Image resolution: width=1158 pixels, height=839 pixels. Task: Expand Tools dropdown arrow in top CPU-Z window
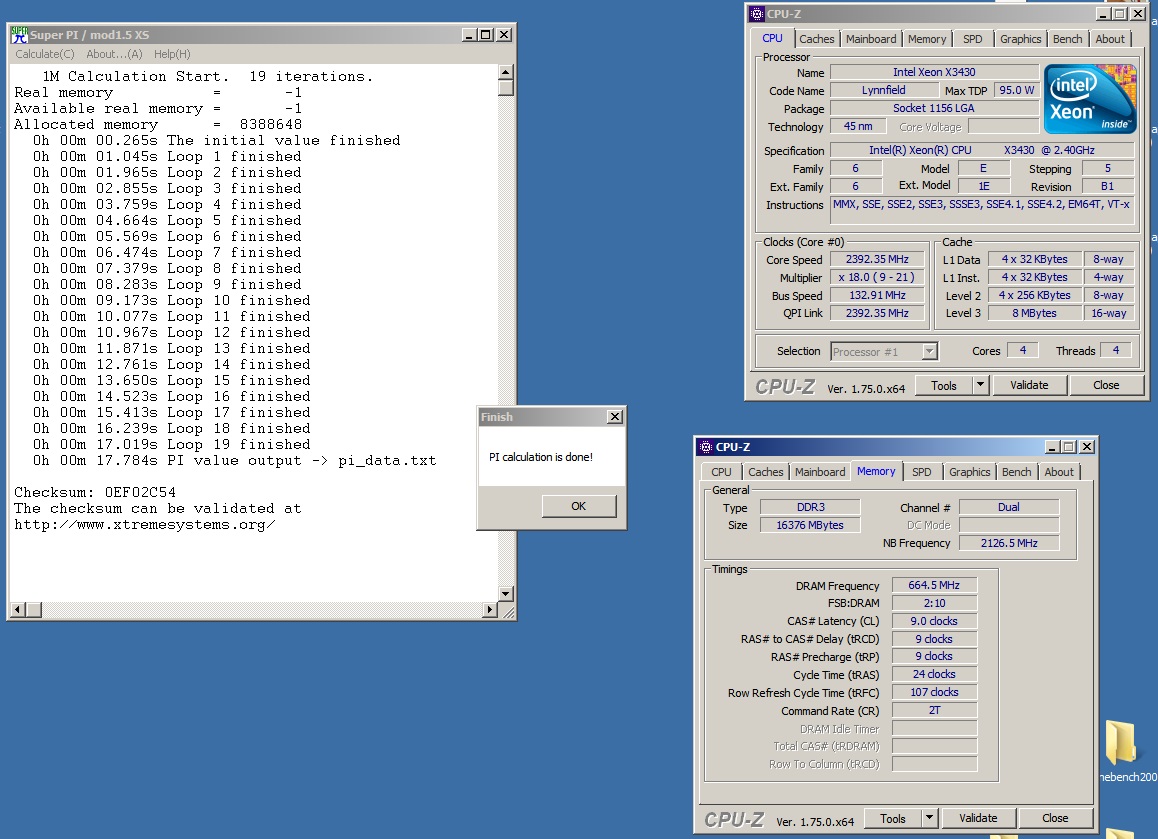click(980, 386)
